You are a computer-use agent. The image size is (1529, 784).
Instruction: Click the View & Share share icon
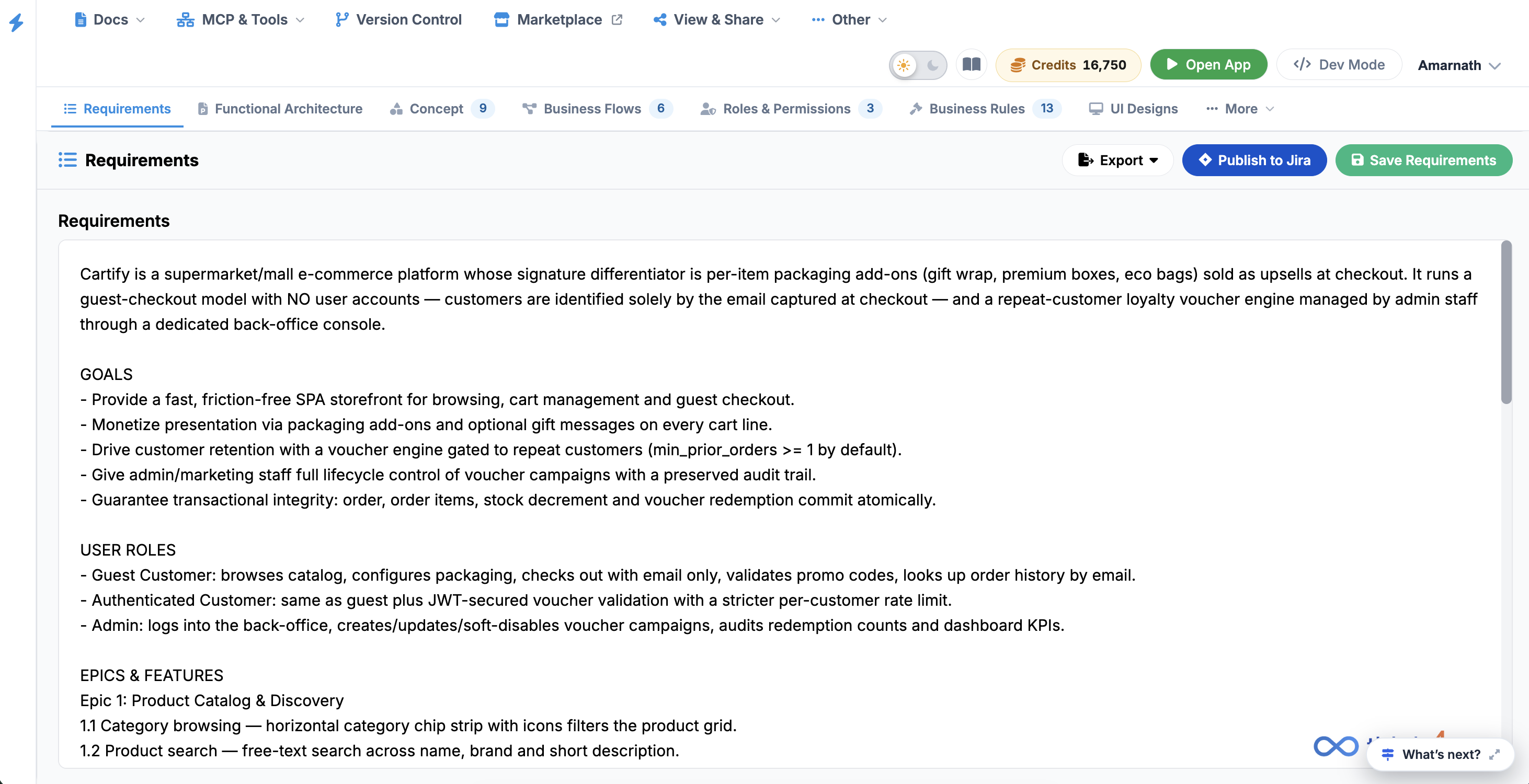(x=659, y=19)
